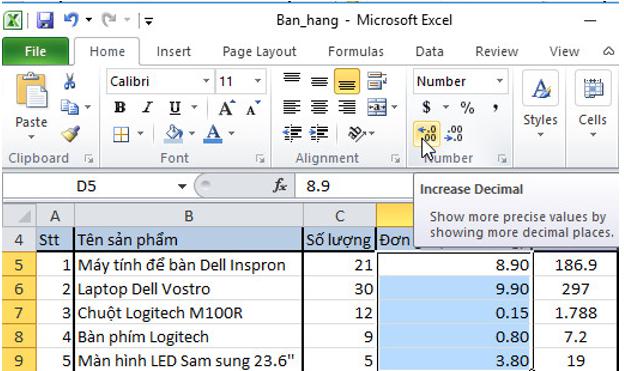Click the Copy icon in Clipboard group
Viewport: 624px width, 371px height.
[x=69, y=107]
